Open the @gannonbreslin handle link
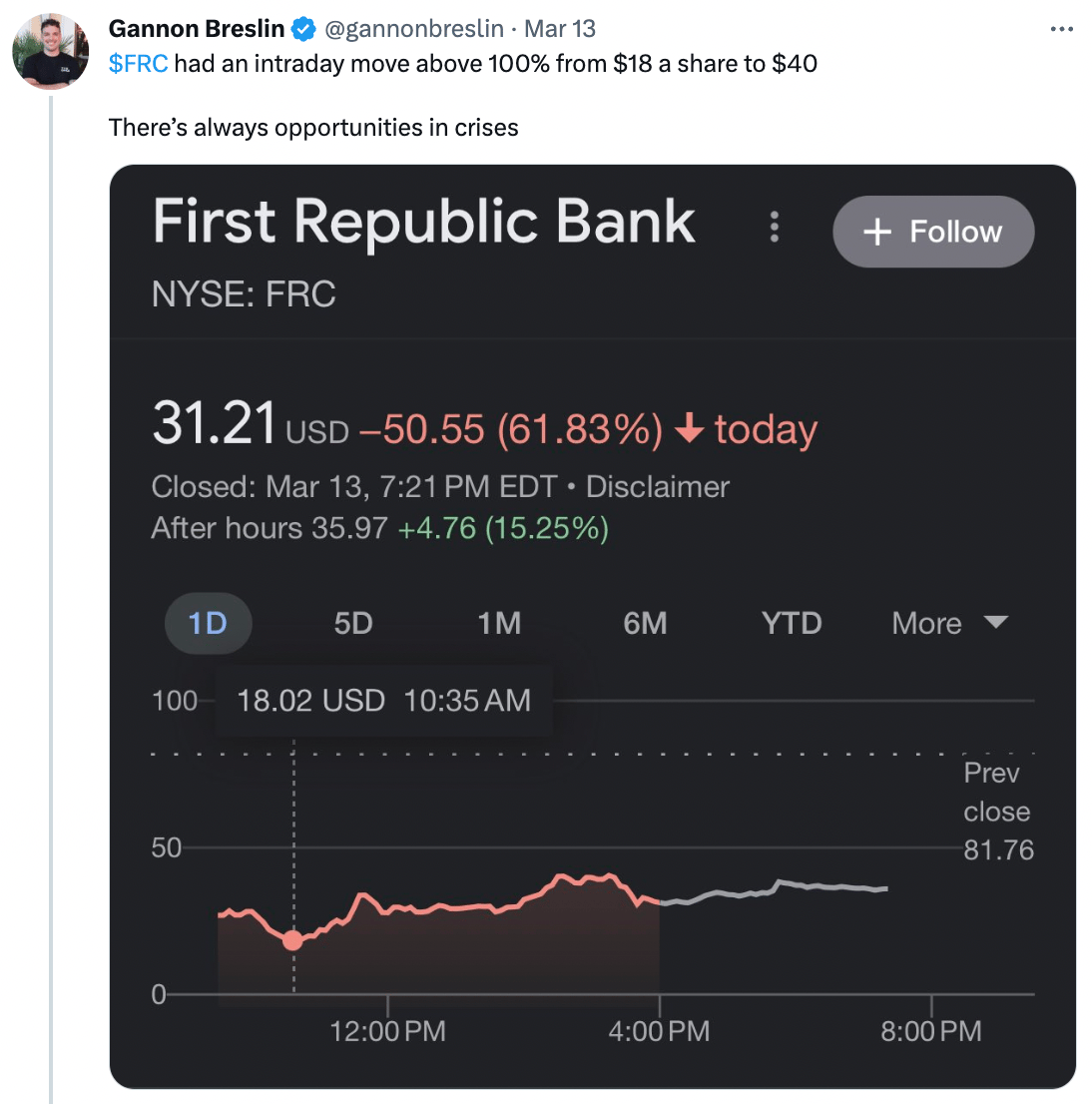Viewport: 1092px width, 1104px height. coord(414,29)
